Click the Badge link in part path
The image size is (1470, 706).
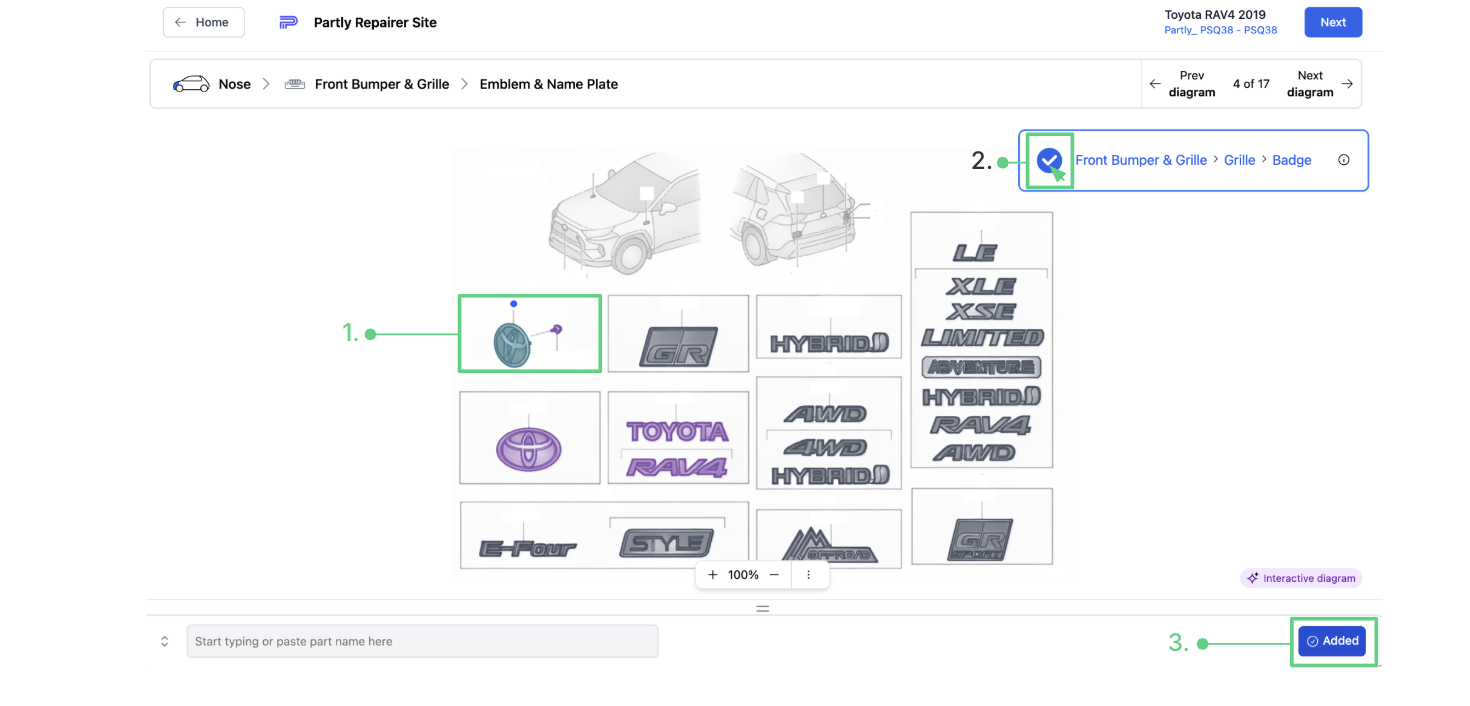click(1291, 160)
